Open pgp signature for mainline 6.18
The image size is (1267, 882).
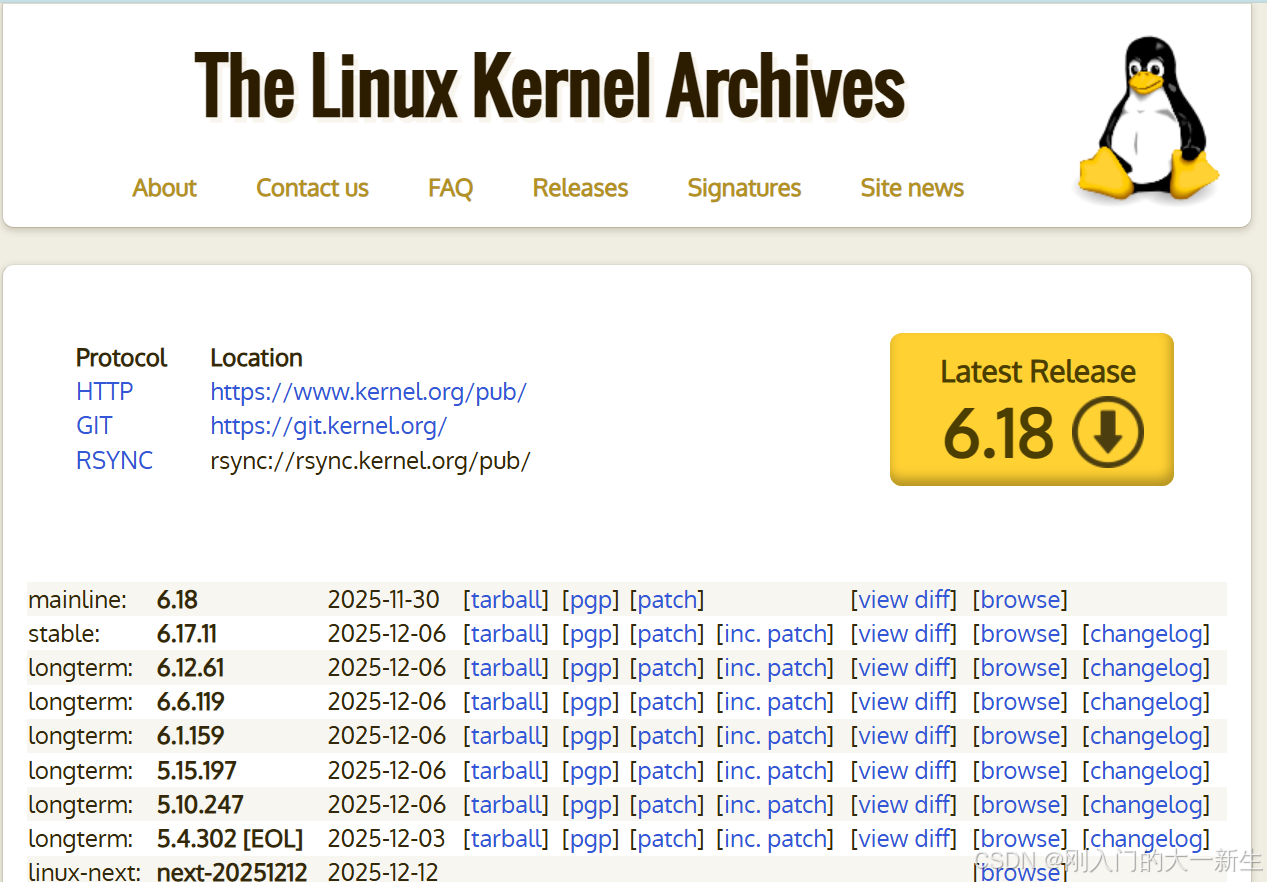tap(590, 601)
